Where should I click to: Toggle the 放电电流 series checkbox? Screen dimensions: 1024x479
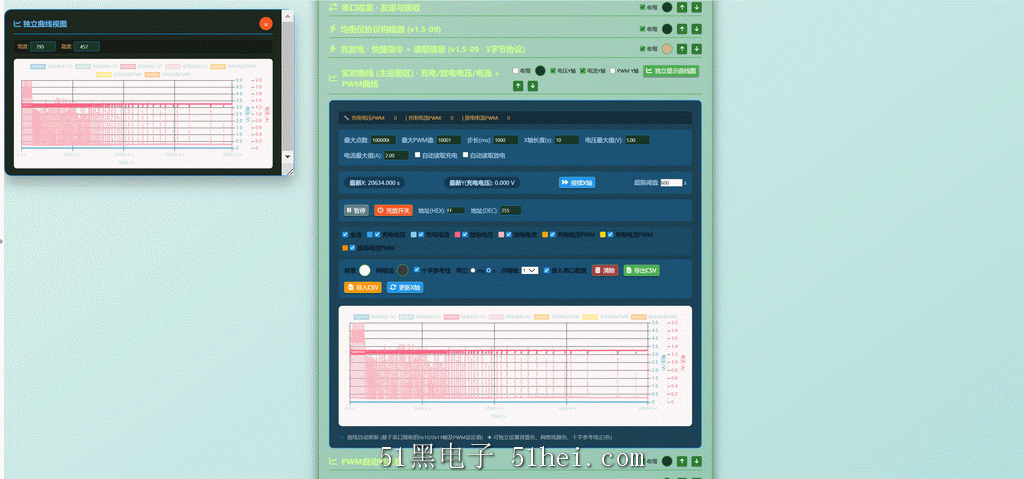pos(508,234)
